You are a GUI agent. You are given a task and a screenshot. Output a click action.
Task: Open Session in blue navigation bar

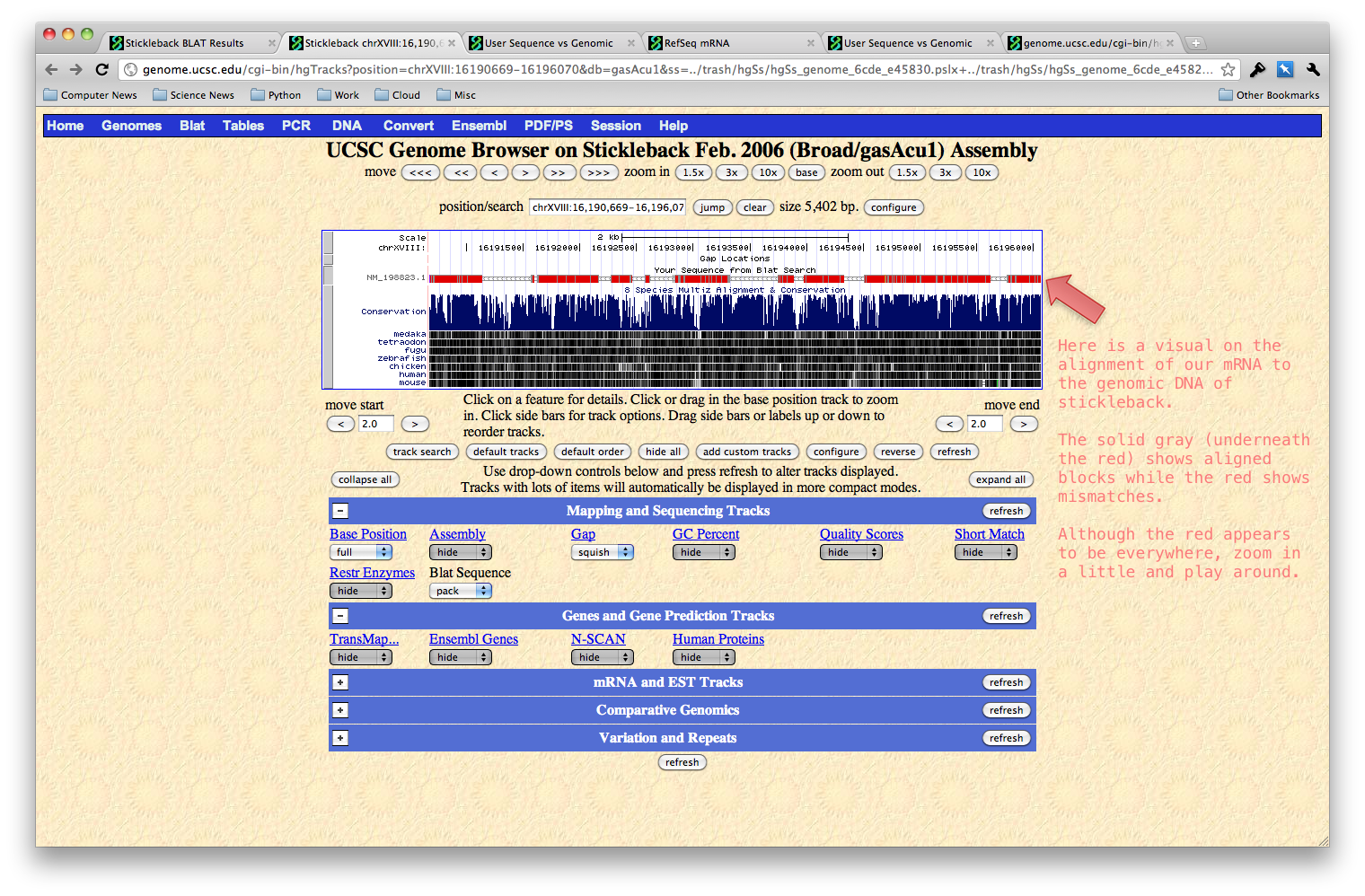pos(616,126)
